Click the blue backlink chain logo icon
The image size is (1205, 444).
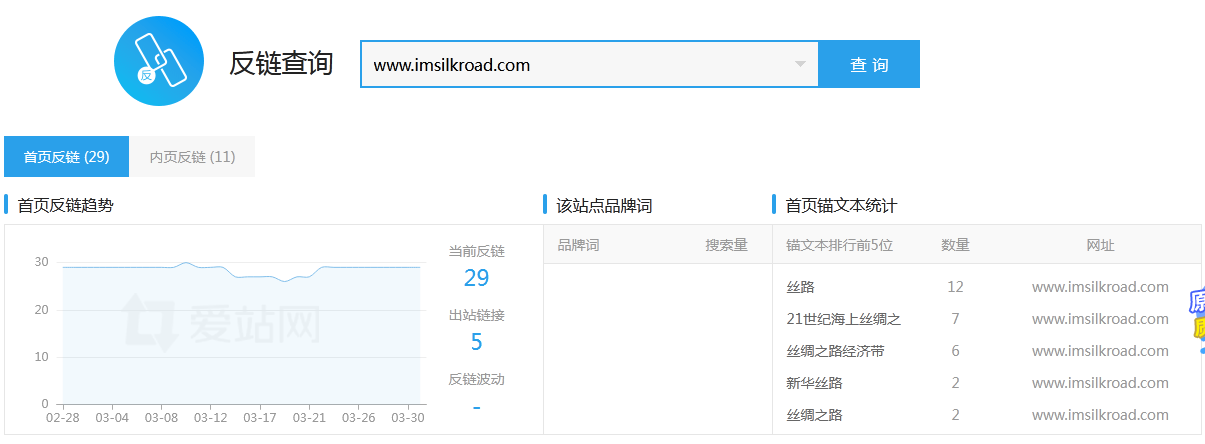click(159, 61)
